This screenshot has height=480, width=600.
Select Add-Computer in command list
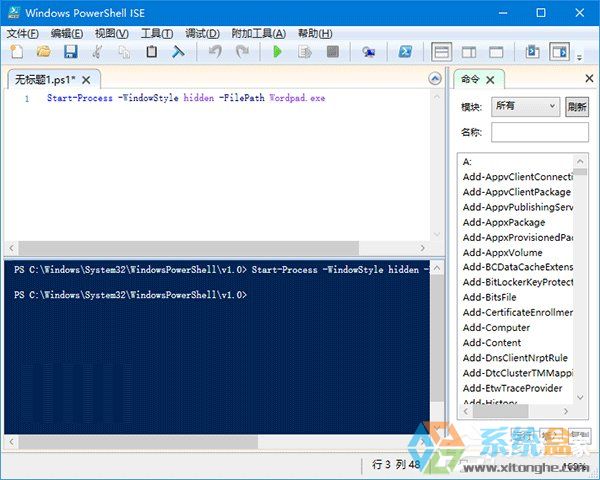tap(496, 327)
